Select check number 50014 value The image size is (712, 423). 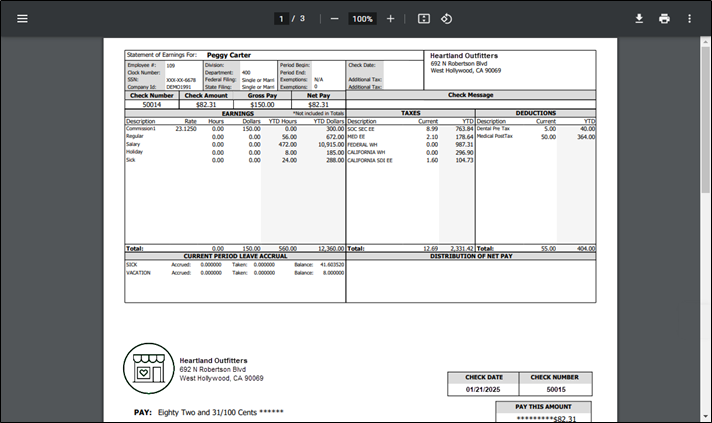tap(152, 104)
